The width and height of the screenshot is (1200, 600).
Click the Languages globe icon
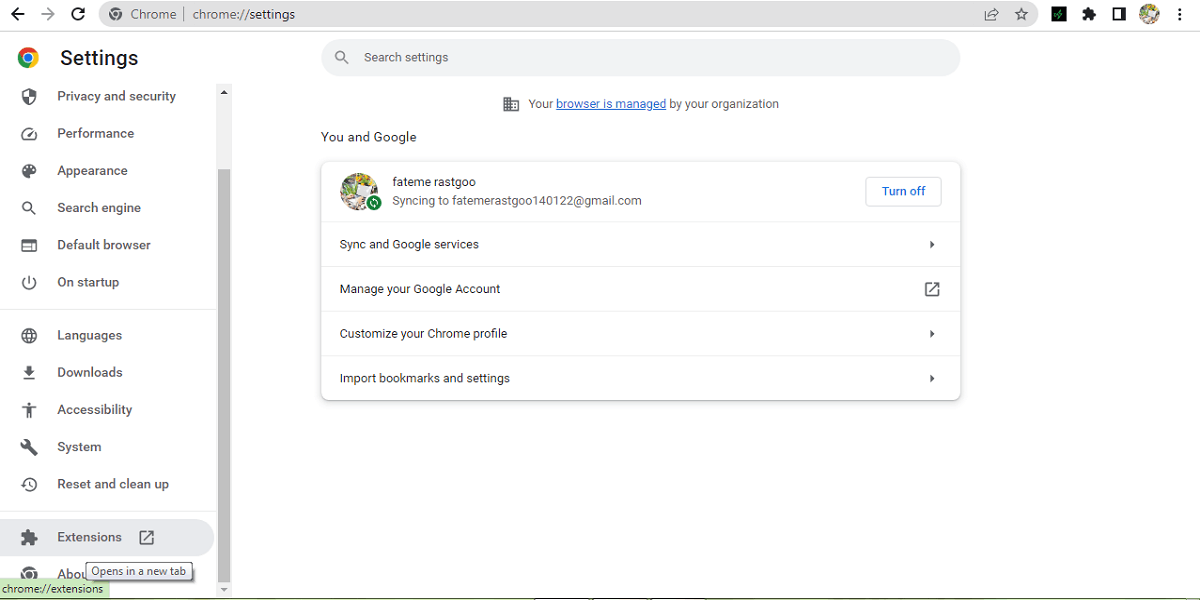pyautogui.click(x=29, y=336)
